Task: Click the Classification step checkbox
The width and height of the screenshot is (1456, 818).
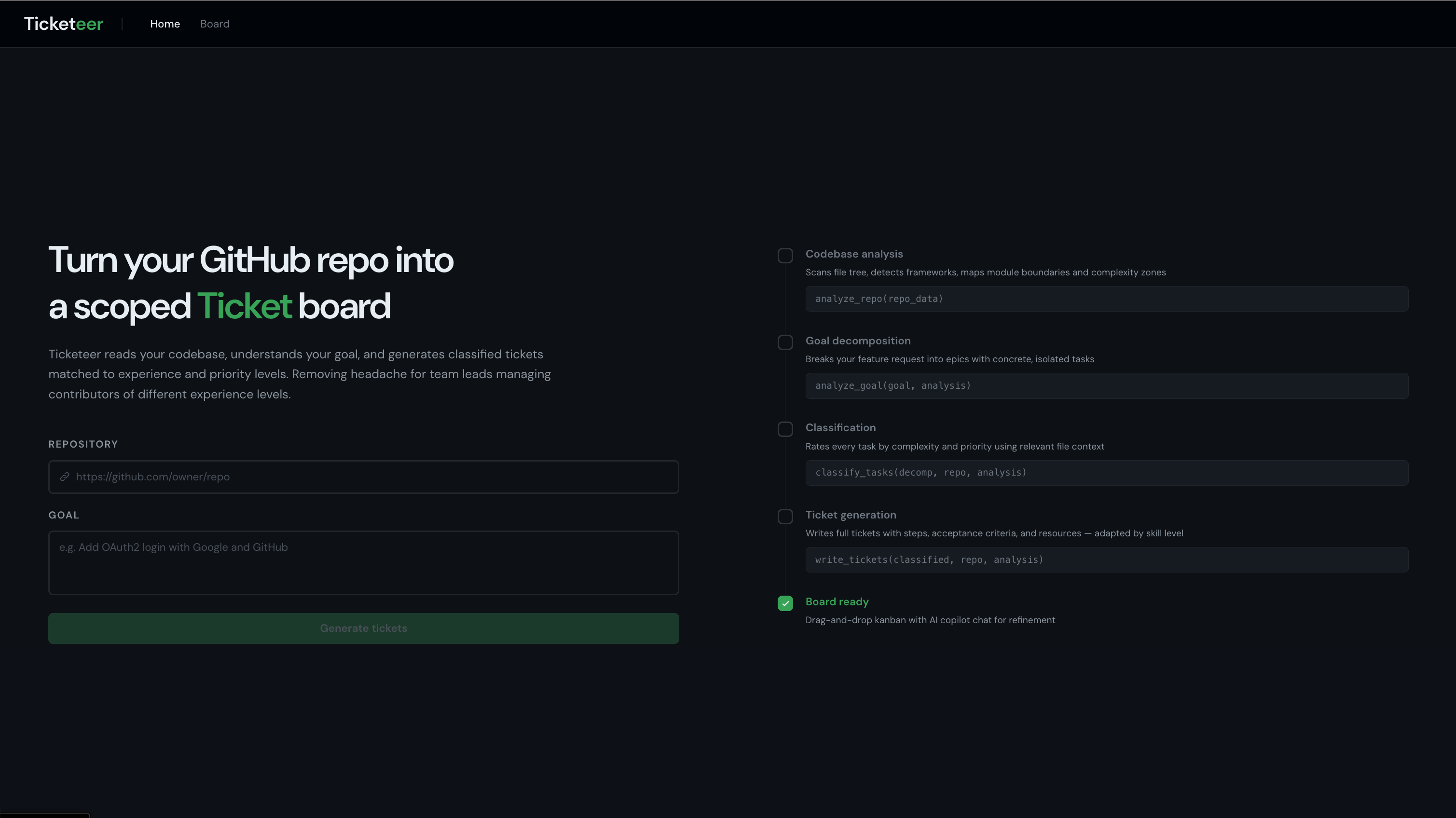Action: point(785,429)
